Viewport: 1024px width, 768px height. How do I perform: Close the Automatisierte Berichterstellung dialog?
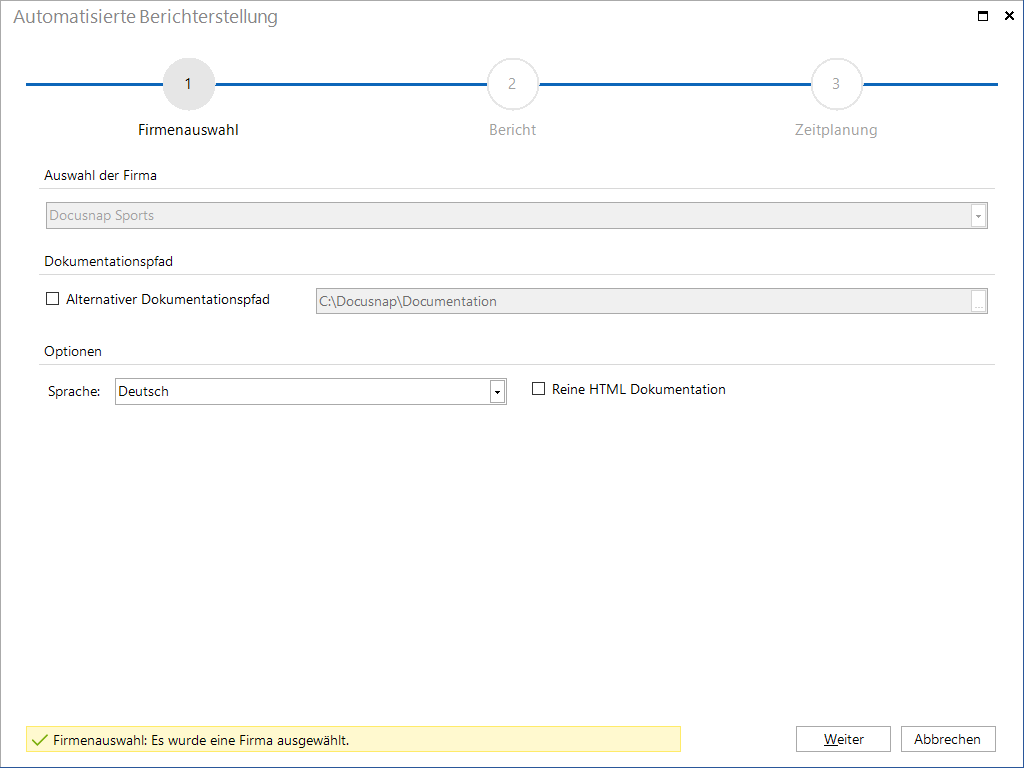(1009, 16)
